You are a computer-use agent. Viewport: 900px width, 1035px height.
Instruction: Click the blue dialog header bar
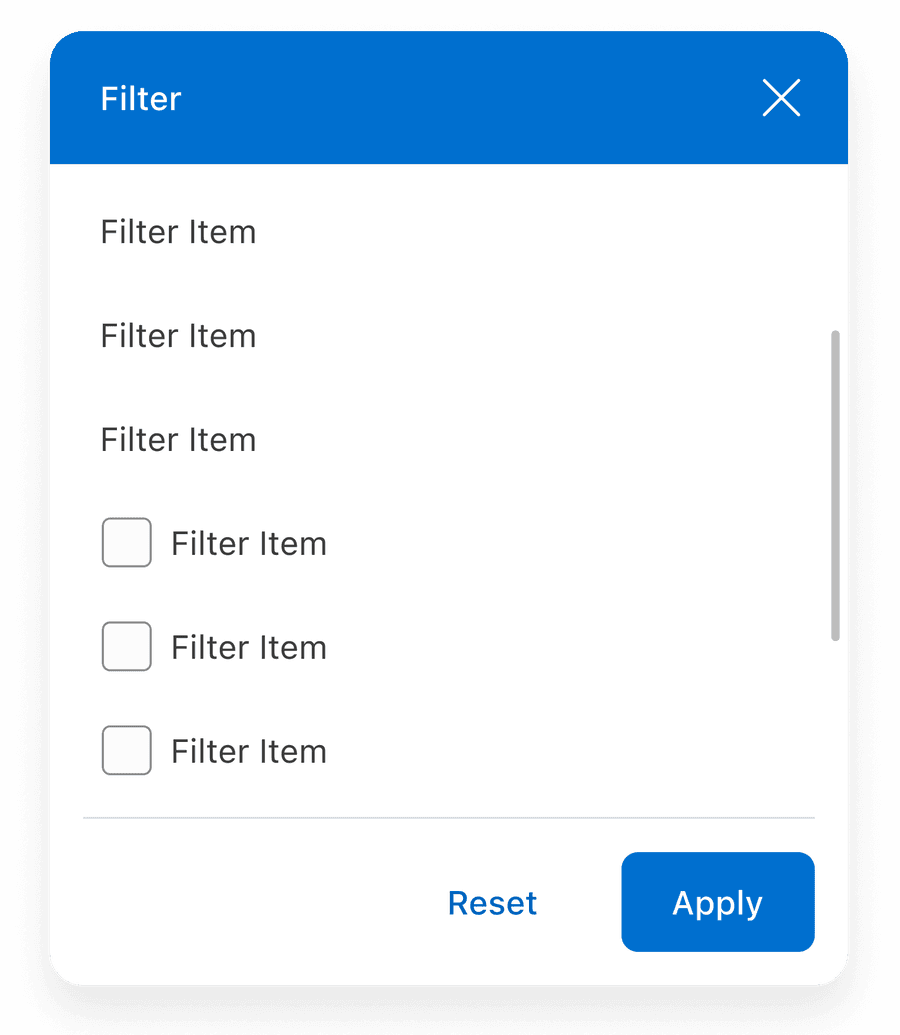point(450,97)
